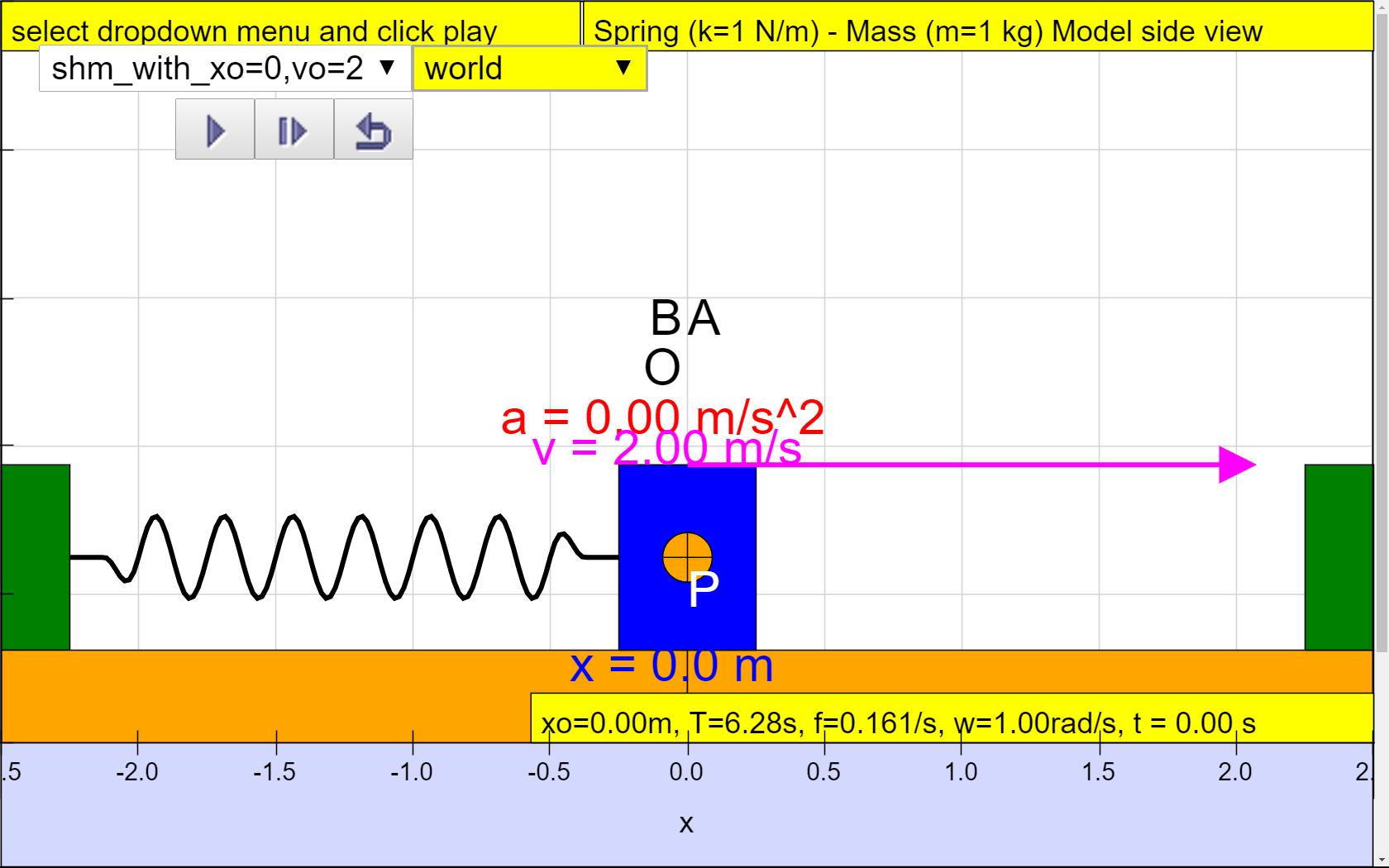Click the left green wall block

(x=36, y=557)
